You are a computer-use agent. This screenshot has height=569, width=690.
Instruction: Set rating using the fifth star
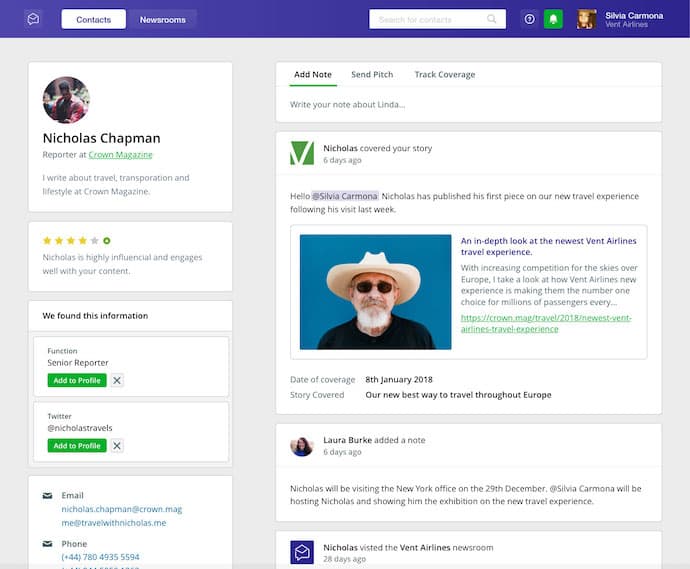(x=95, y=241)
